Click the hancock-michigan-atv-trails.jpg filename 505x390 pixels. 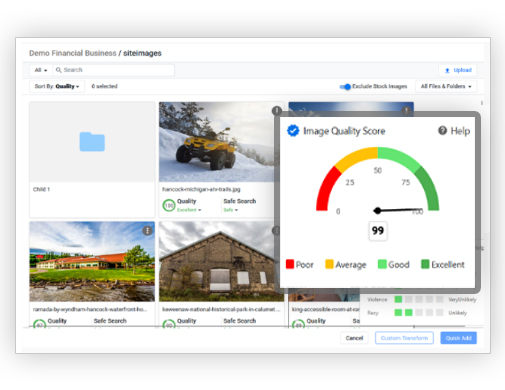tap(201, 189)
